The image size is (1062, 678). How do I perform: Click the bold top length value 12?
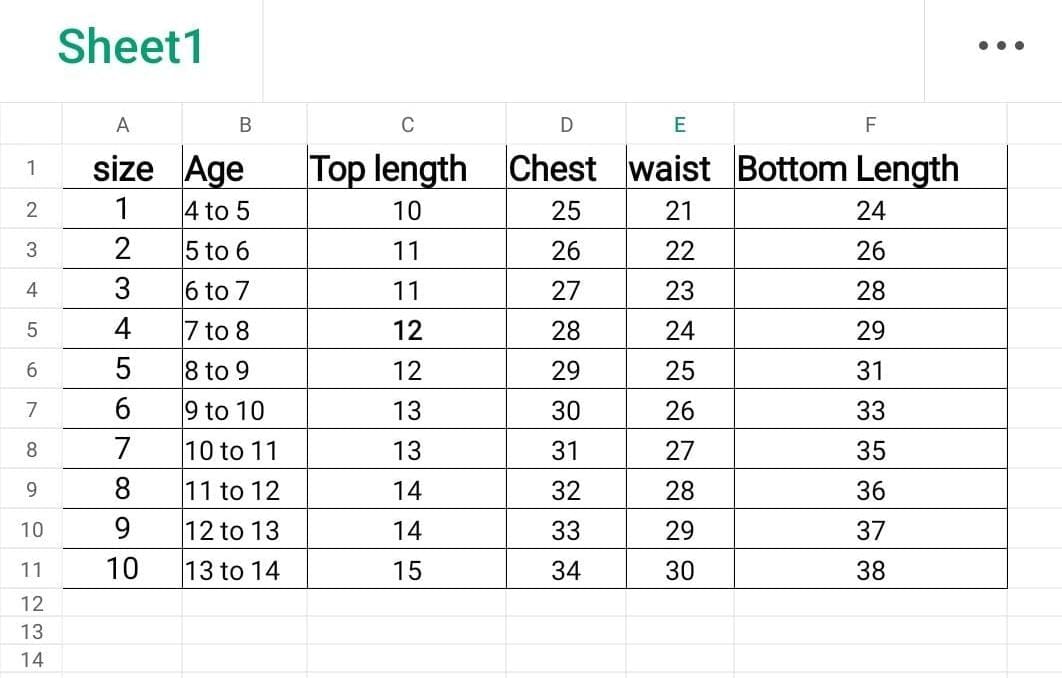click(x=407, y=330)
